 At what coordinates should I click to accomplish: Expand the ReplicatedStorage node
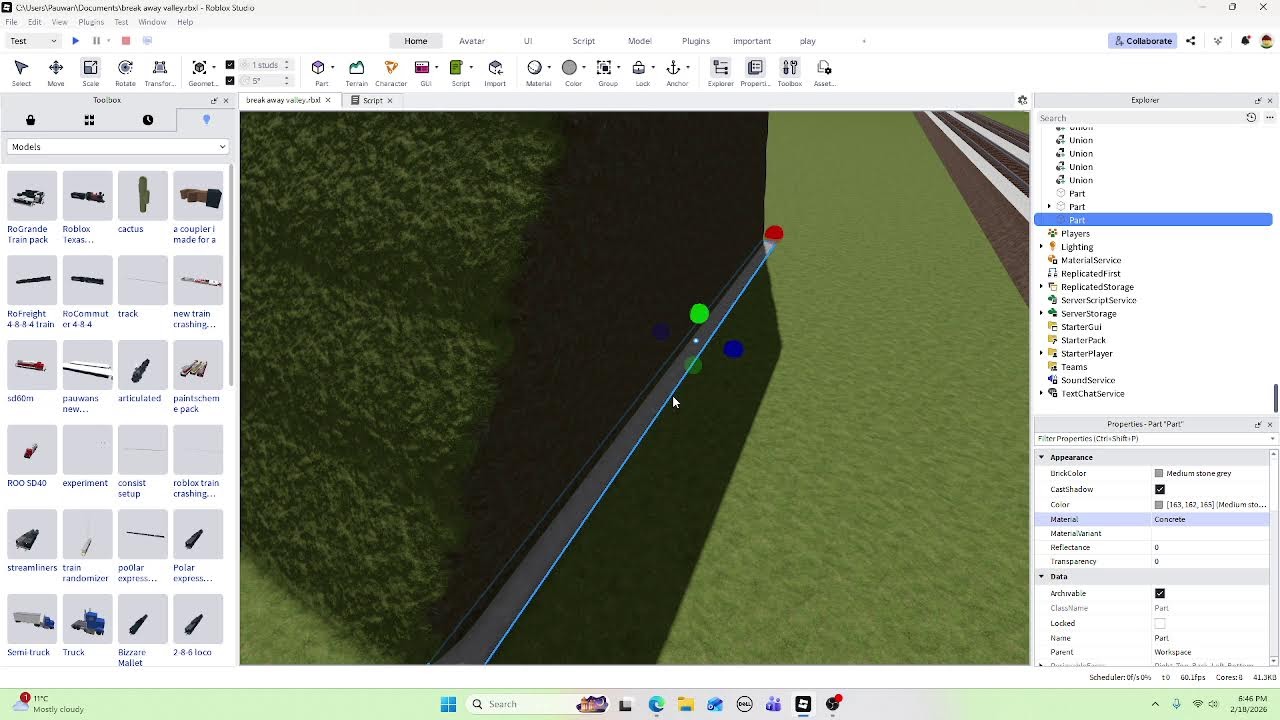click(1041, 287)
